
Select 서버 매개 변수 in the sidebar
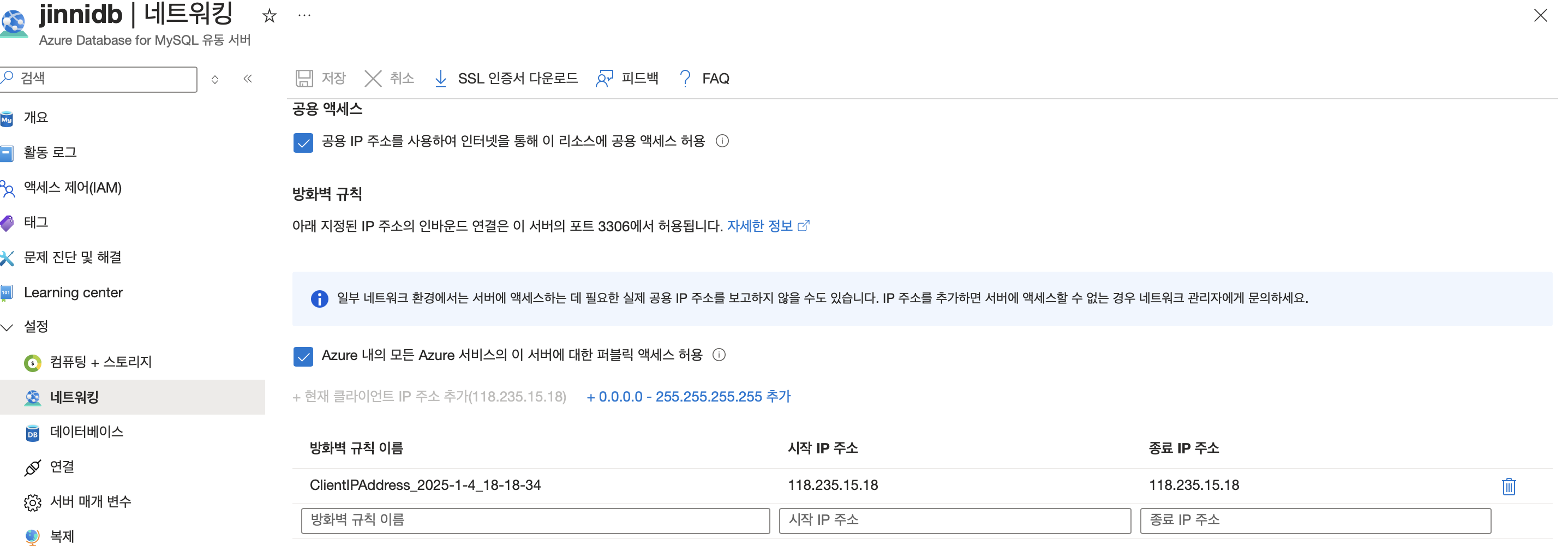pyautogui.click(x=90, y=502)
